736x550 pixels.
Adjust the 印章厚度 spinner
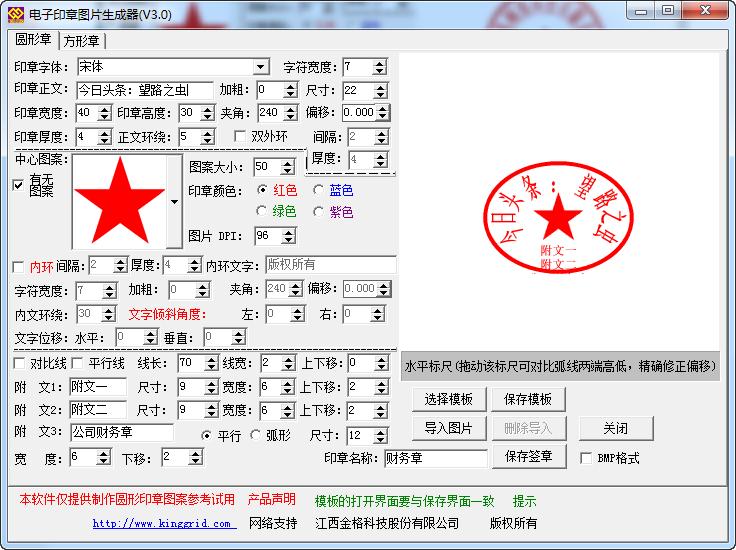(x=104, y=137)
